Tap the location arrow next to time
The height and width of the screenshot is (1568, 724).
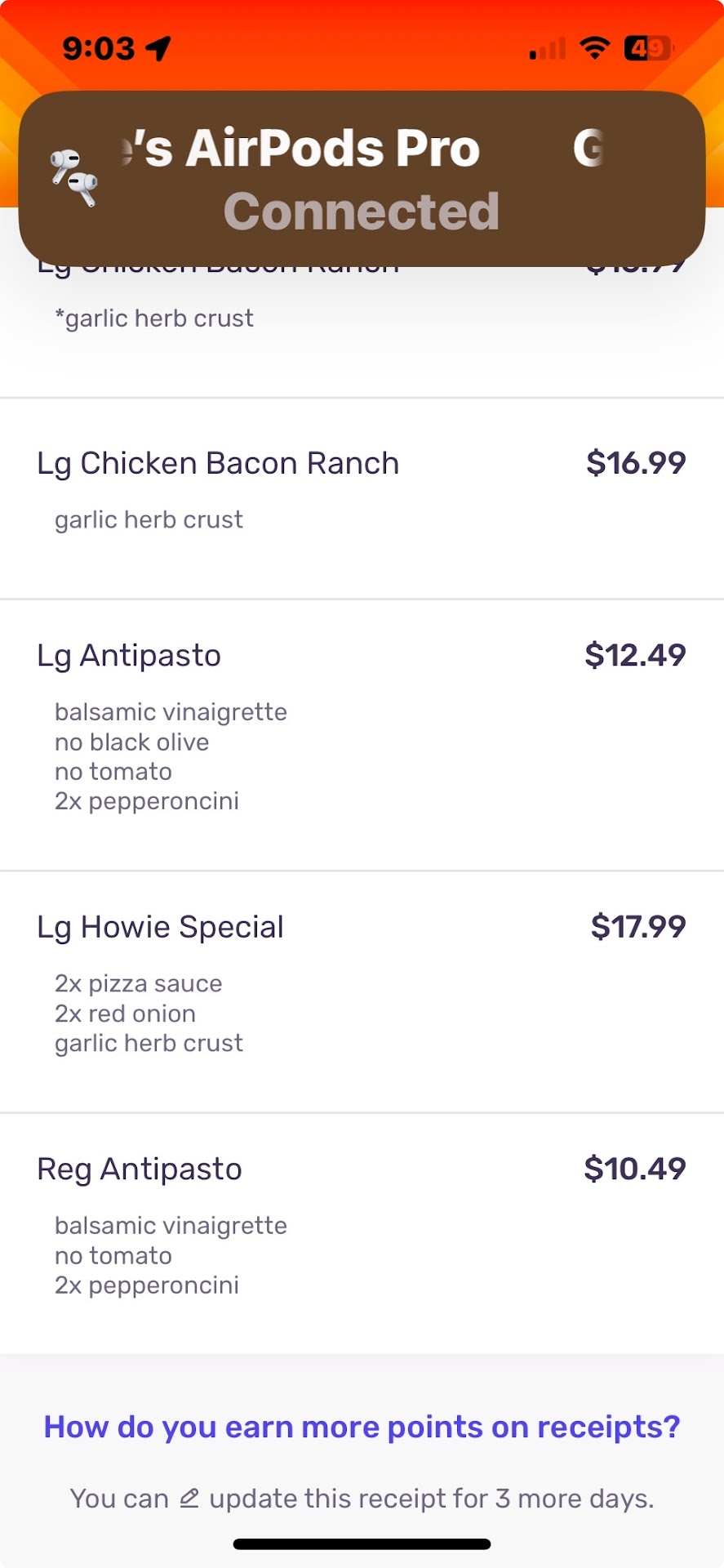(158, 49)
